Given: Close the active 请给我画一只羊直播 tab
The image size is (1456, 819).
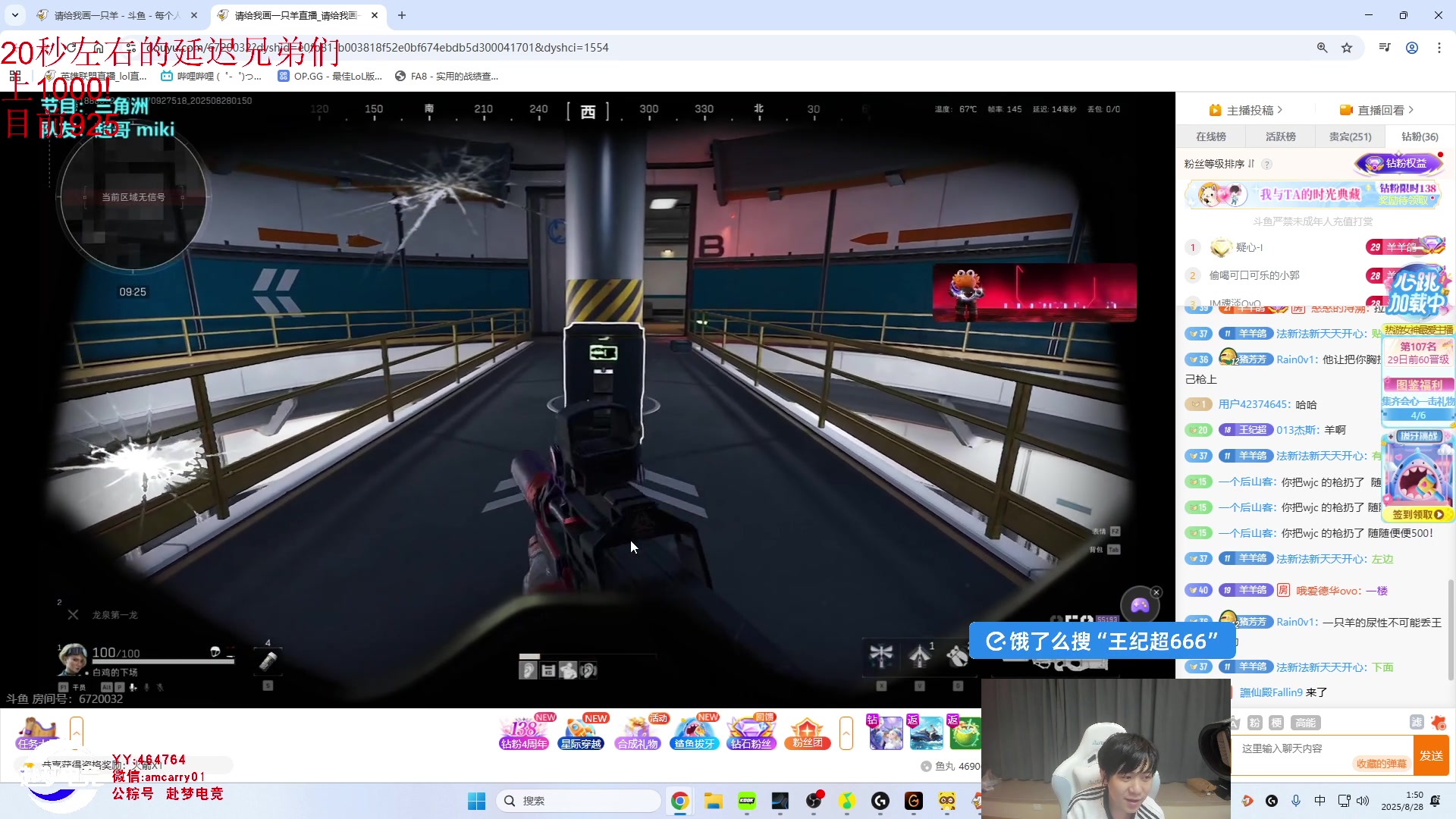Looking at the screenshot, I should click(x=375, y=15).
